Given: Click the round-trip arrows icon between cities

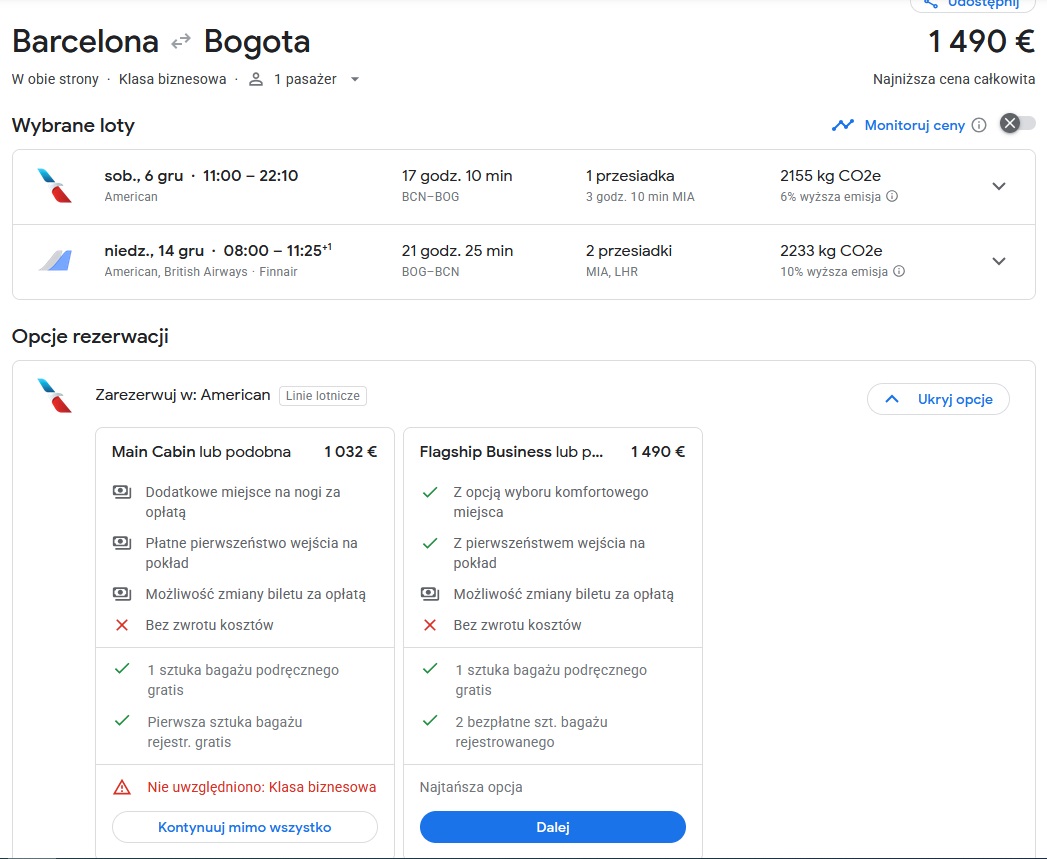Looking at the screenshot, I should click(x=180, y=43).
